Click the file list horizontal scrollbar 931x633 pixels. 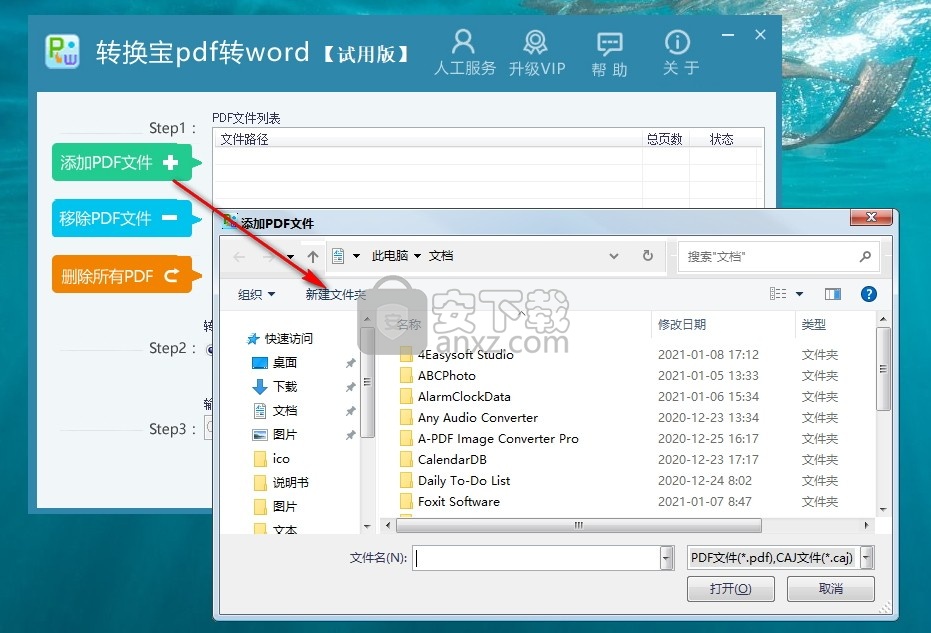578,526
